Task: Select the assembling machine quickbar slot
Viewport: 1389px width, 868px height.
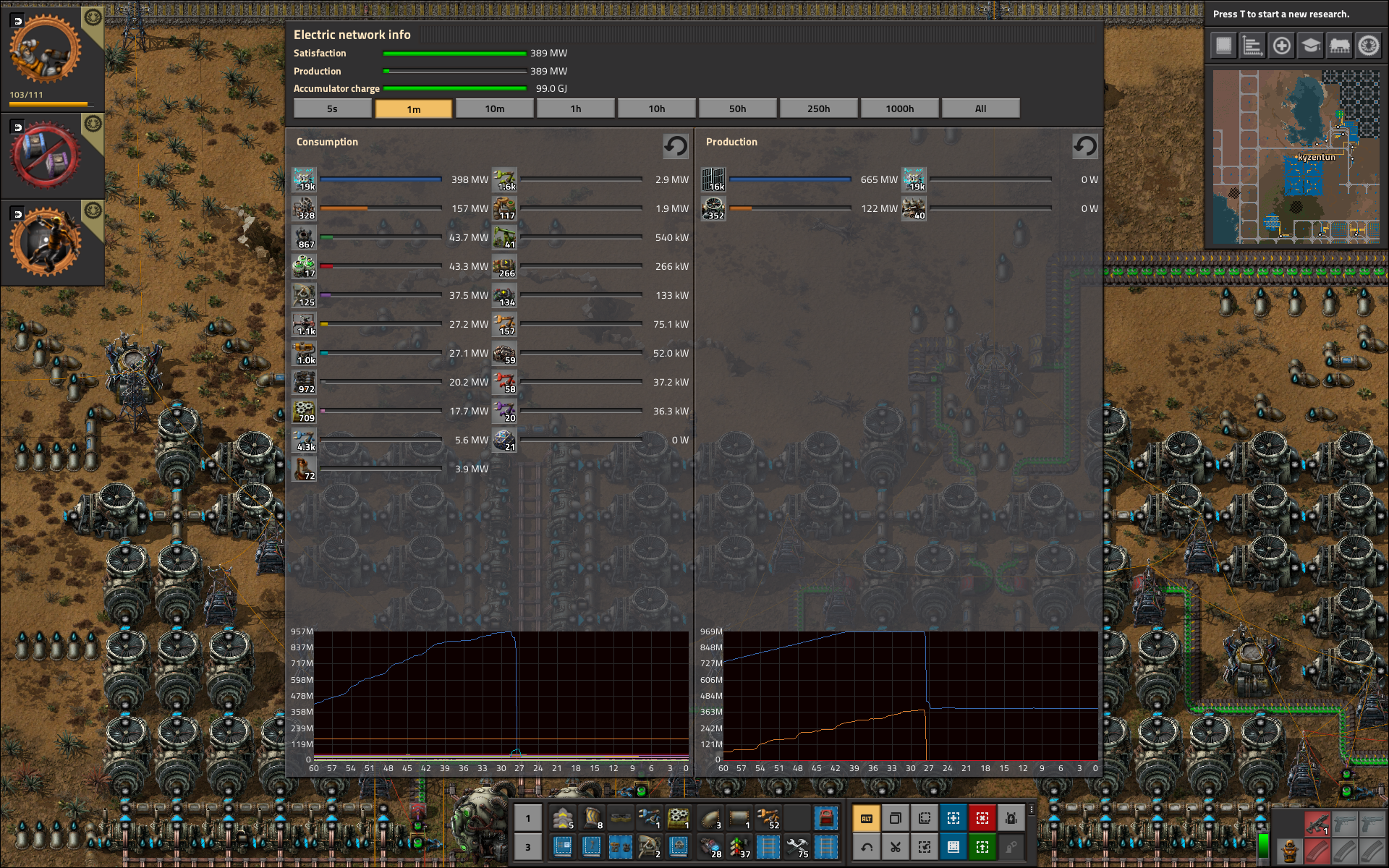Action: [x=678, y=819]
